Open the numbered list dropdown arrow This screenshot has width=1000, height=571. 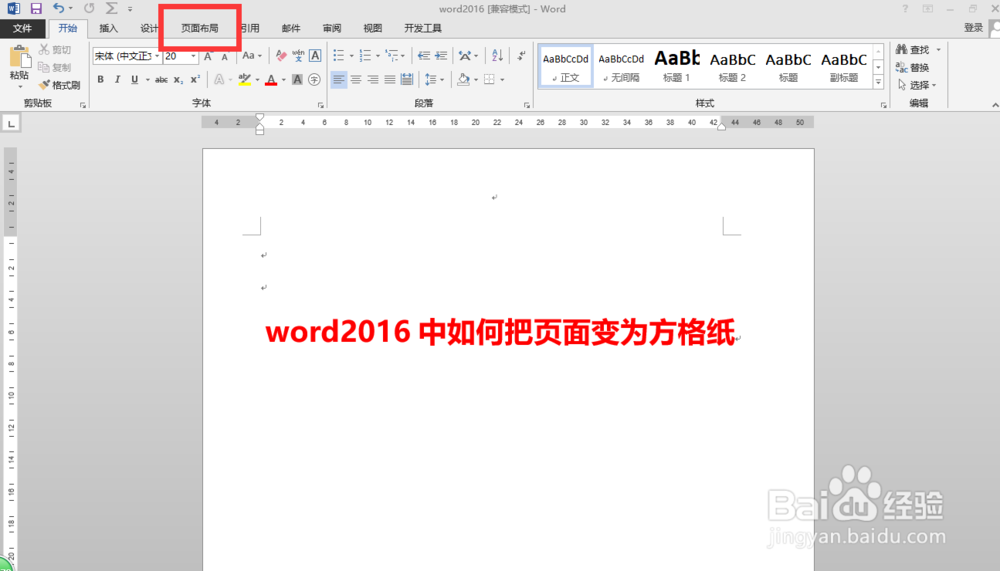tap(378, 56)
